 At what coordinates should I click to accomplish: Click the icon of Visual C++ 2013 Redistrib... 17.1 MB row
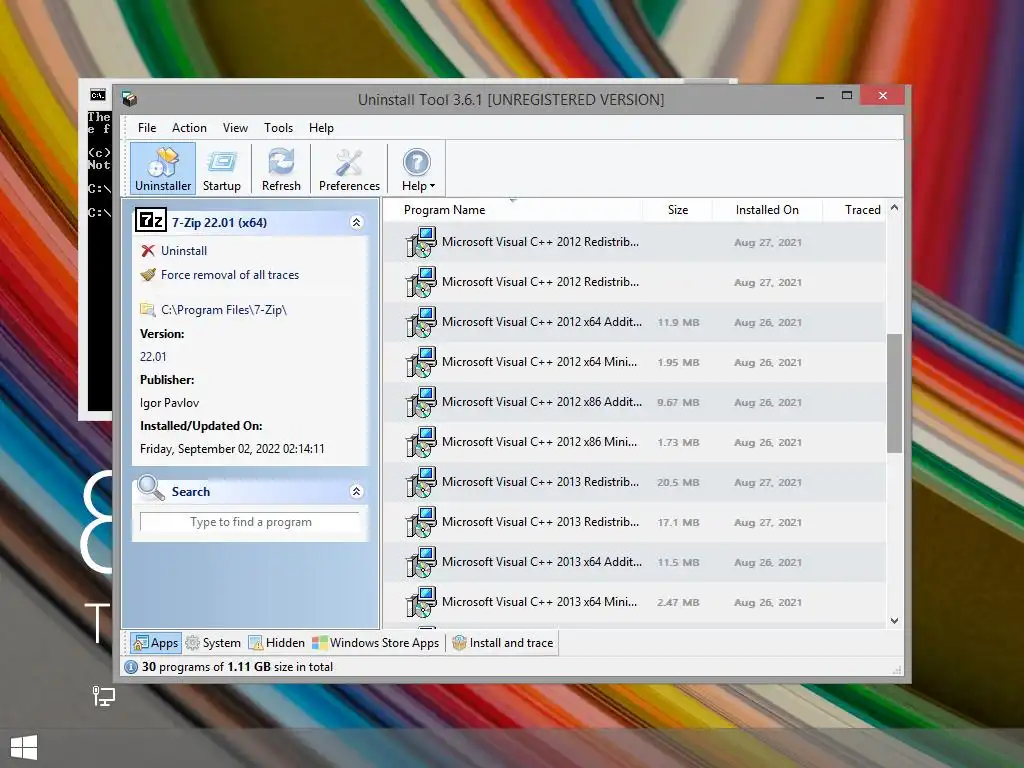point(421,522)
